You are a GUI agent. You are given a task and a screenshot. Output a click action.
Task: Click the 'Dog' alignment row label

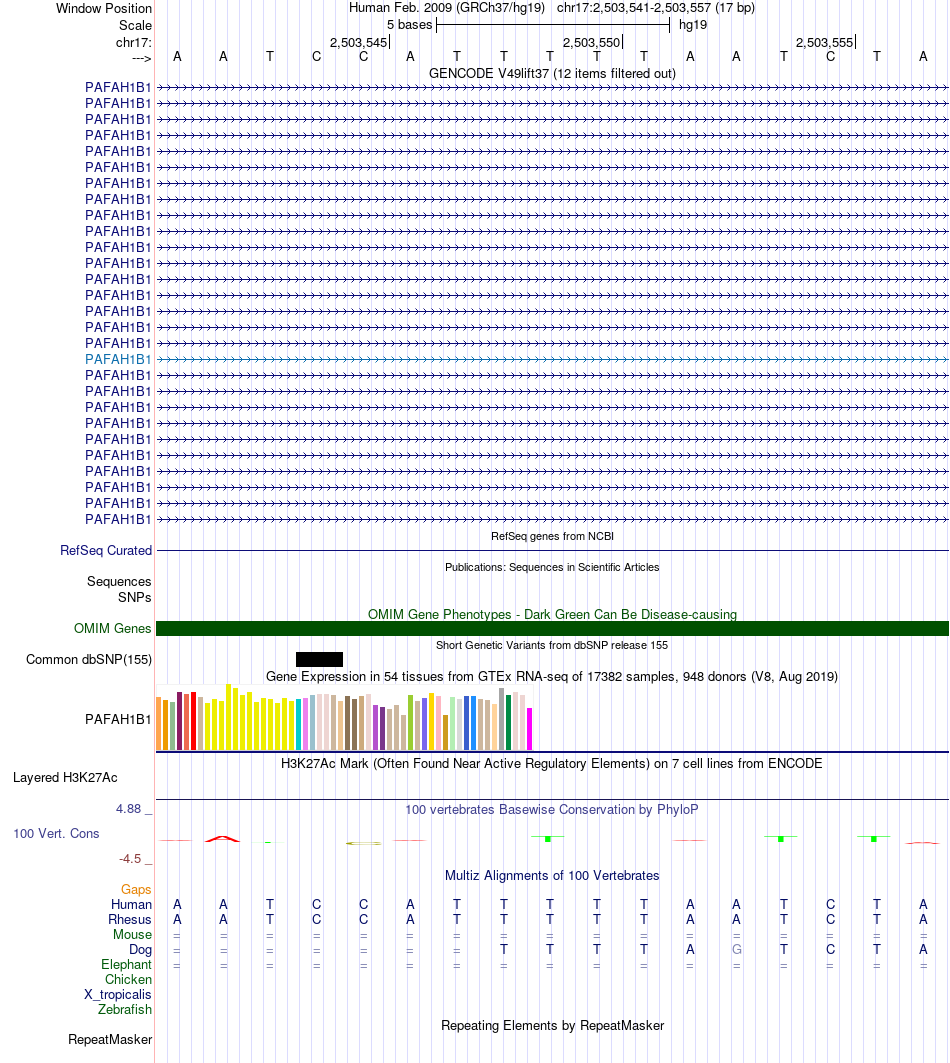click(x=140, y=949)
